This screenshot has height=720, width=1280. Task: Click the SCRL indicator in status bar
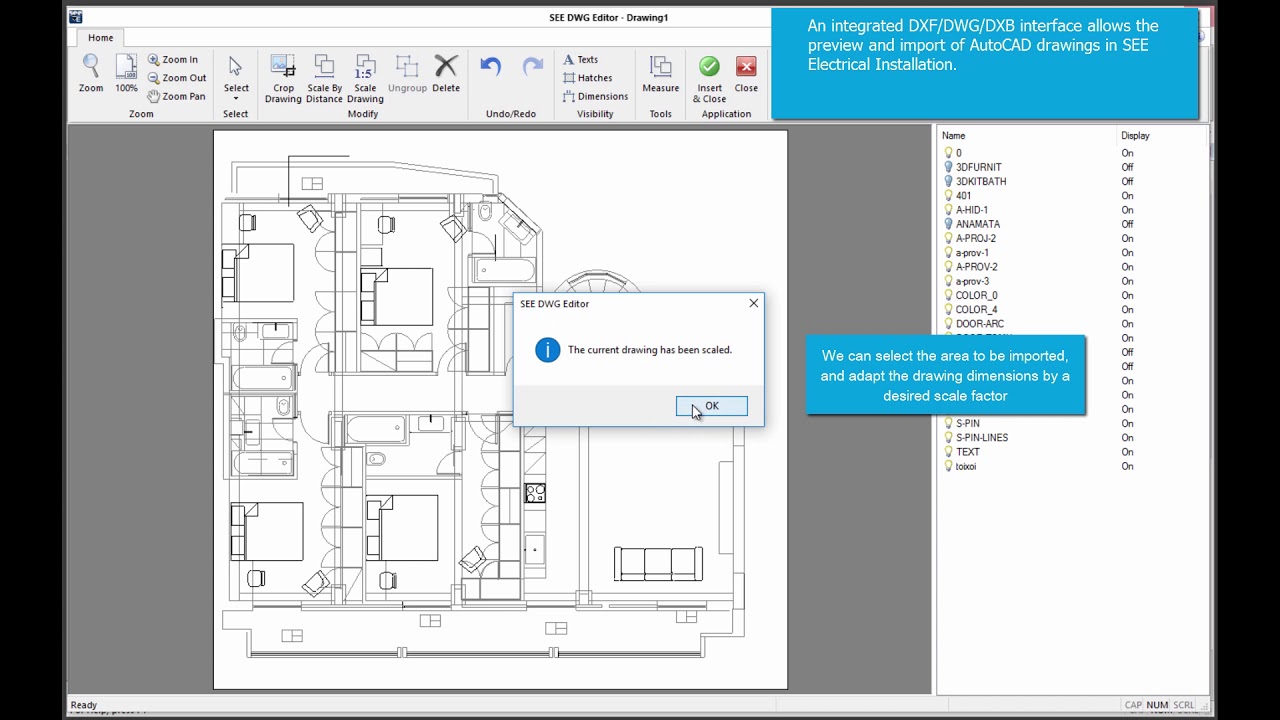(1183, 705)
